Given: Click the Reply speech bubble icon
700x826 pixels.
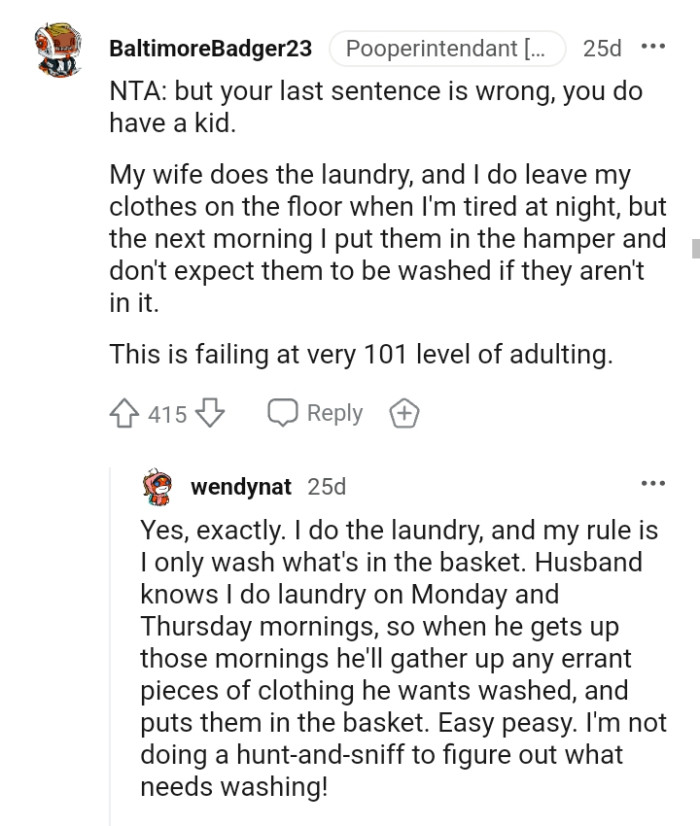Looking at the screenshot, I should pos(284,412).
